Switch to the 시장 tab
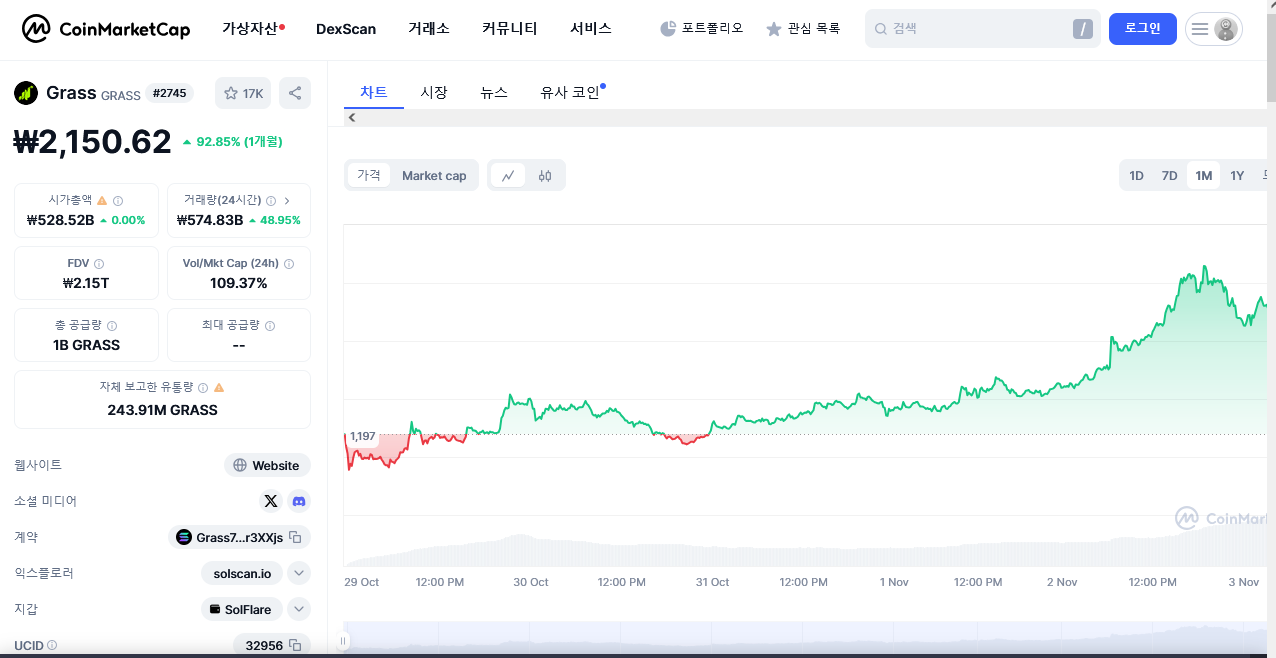 pyautogui.click(x=434, y=92)
